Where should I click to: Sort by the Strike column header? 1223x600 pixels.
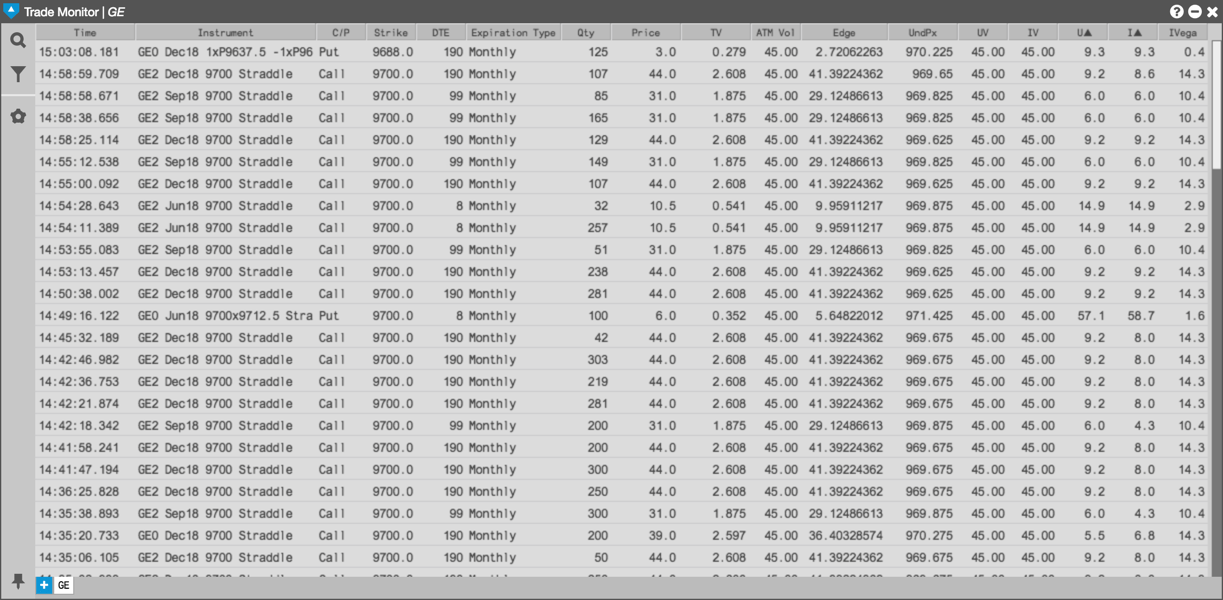(x=391, y=33)
